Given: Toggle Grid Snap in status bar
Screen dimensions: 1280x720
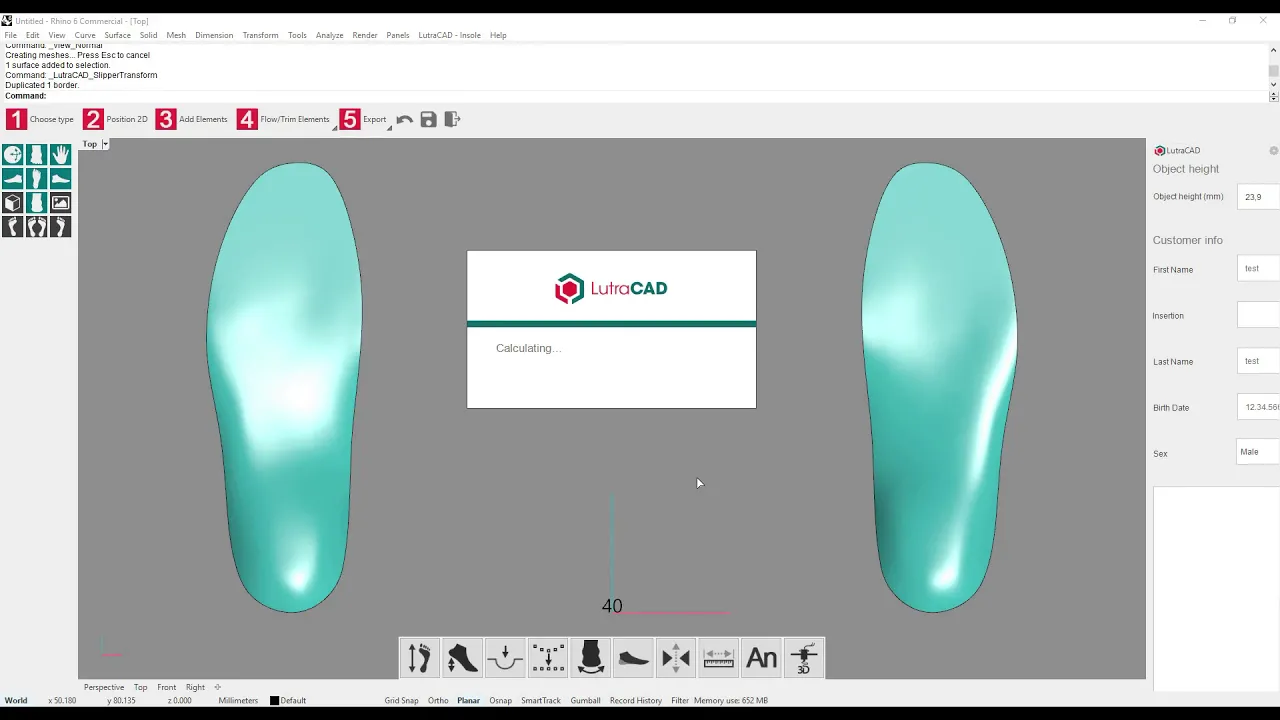Looking at the screenshot, I should 401,700.
